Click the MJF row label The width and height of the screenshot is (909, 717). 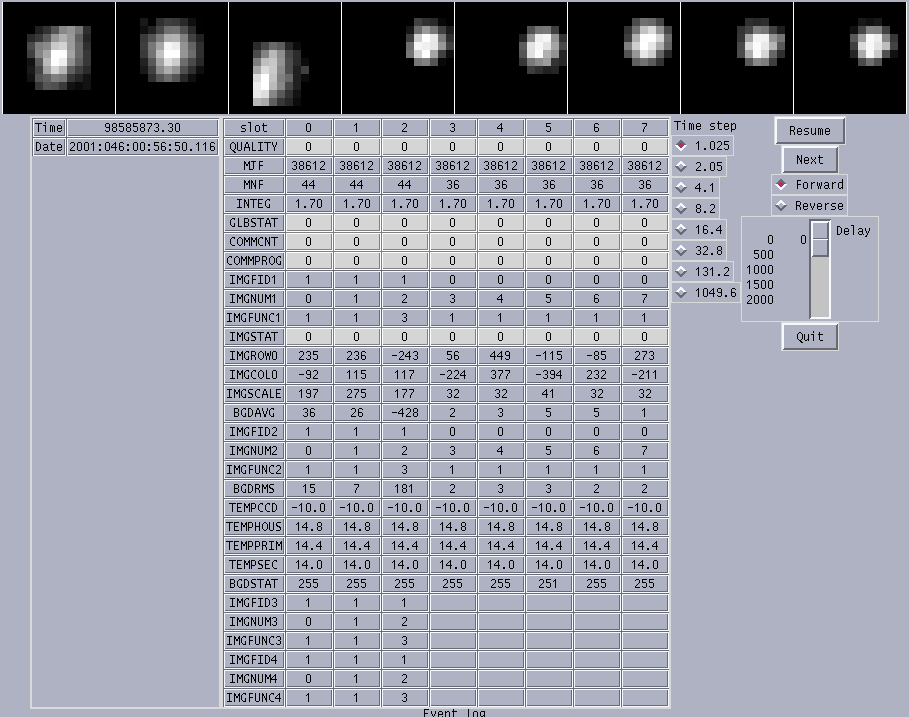pyautogui.click(x=254, y=166)
